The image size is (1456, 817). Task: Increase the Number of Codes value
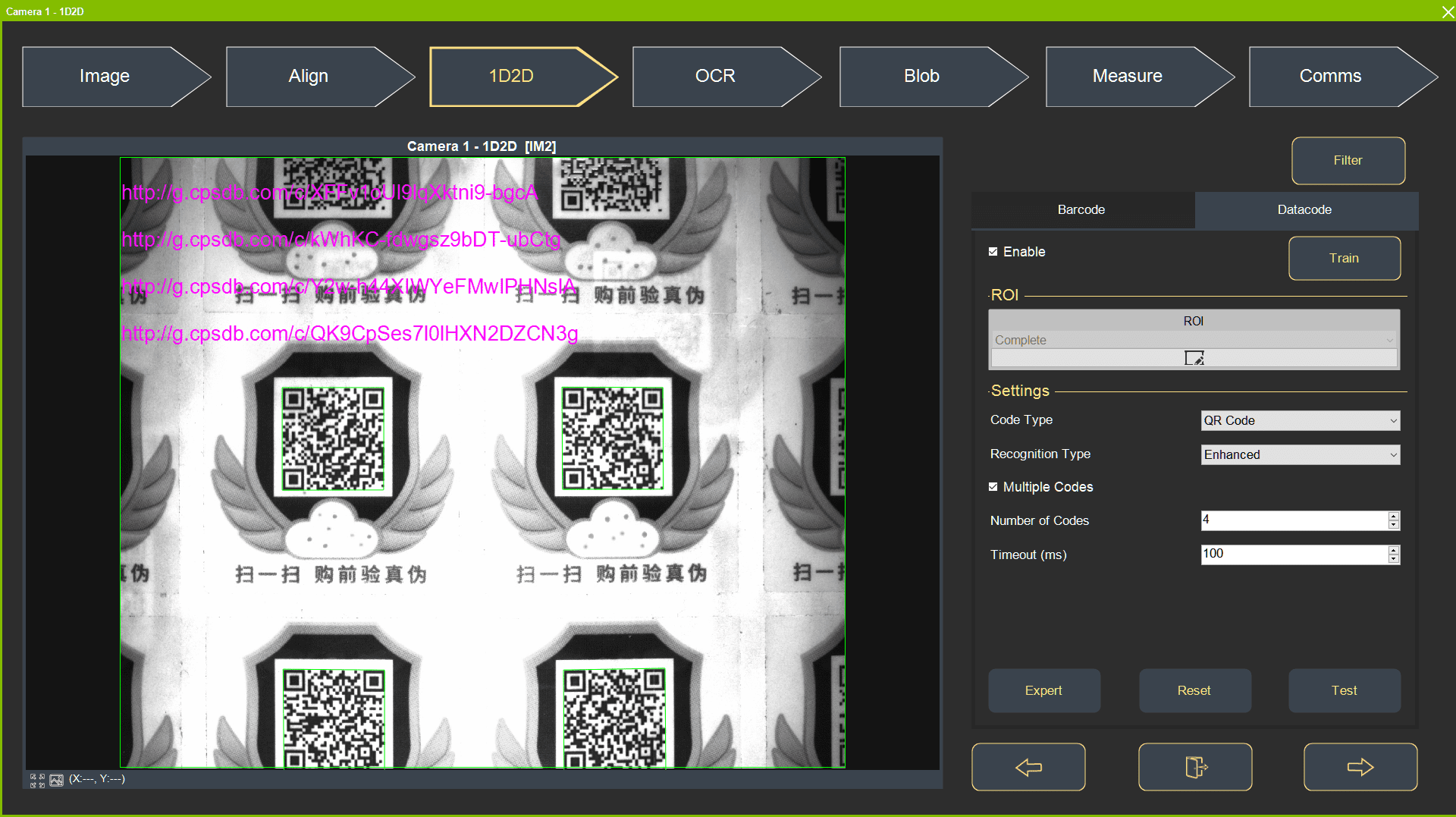point(1393,516)
